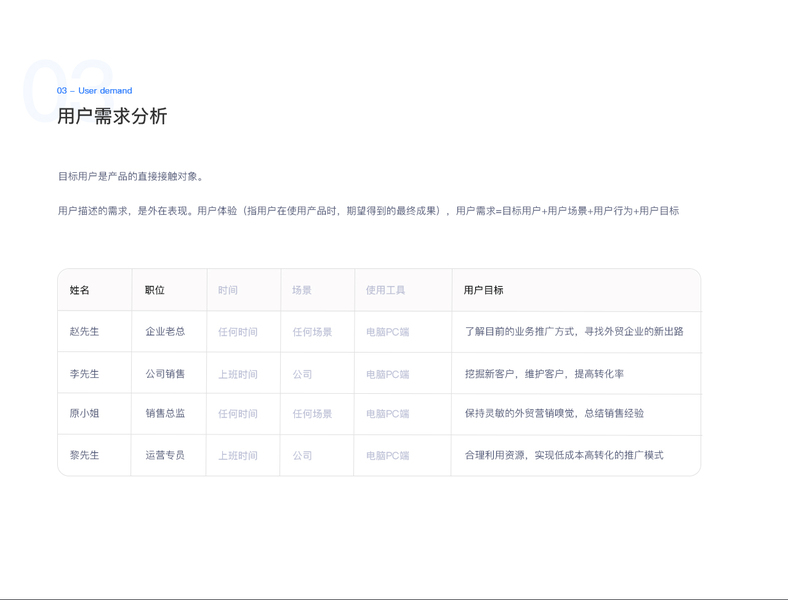Click the '03 – User demand' subtitle
This screenshot has width=788, height=600.
(x=94, y=91)
